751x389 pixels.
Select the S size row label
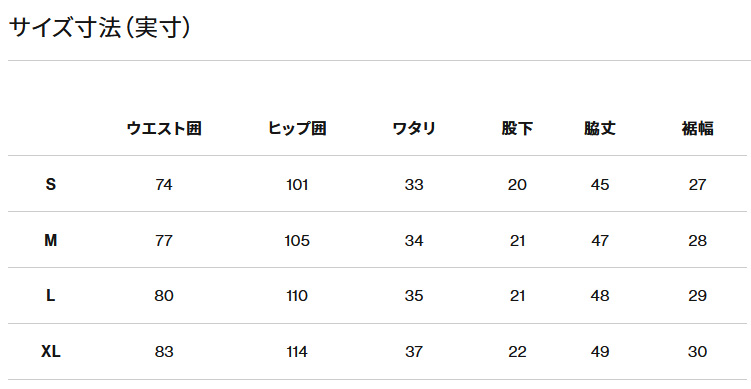click(51, 184)
